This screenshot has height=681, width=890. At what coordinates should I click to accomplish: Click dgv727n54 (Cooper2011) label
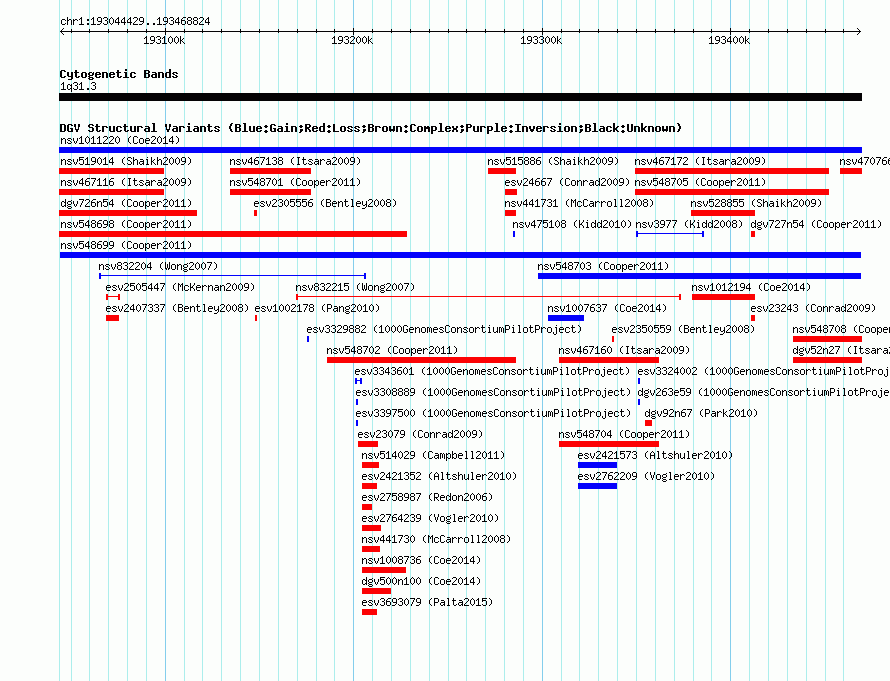816,224
